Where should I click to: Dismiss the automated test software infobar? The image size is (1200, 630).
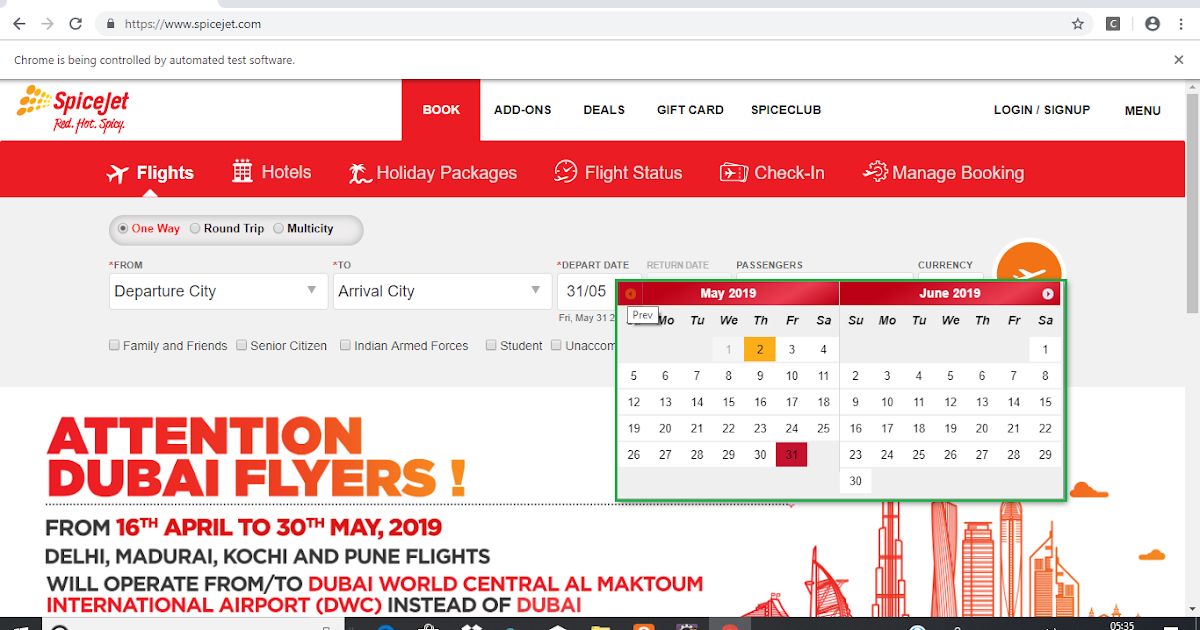point(1178,60)
